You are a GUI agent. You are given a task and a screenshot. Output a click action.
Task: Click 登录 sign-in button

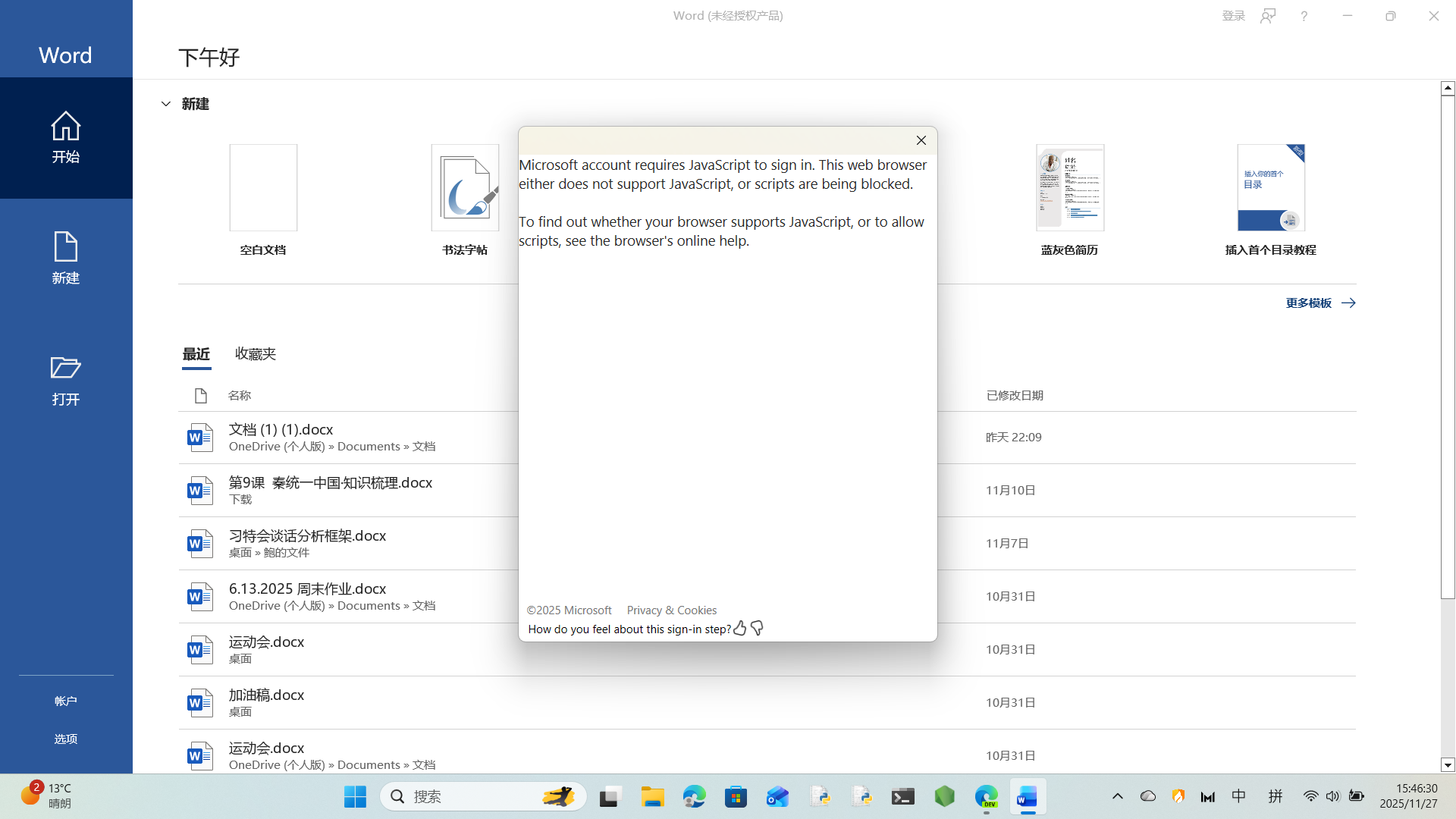(1233, 16)
